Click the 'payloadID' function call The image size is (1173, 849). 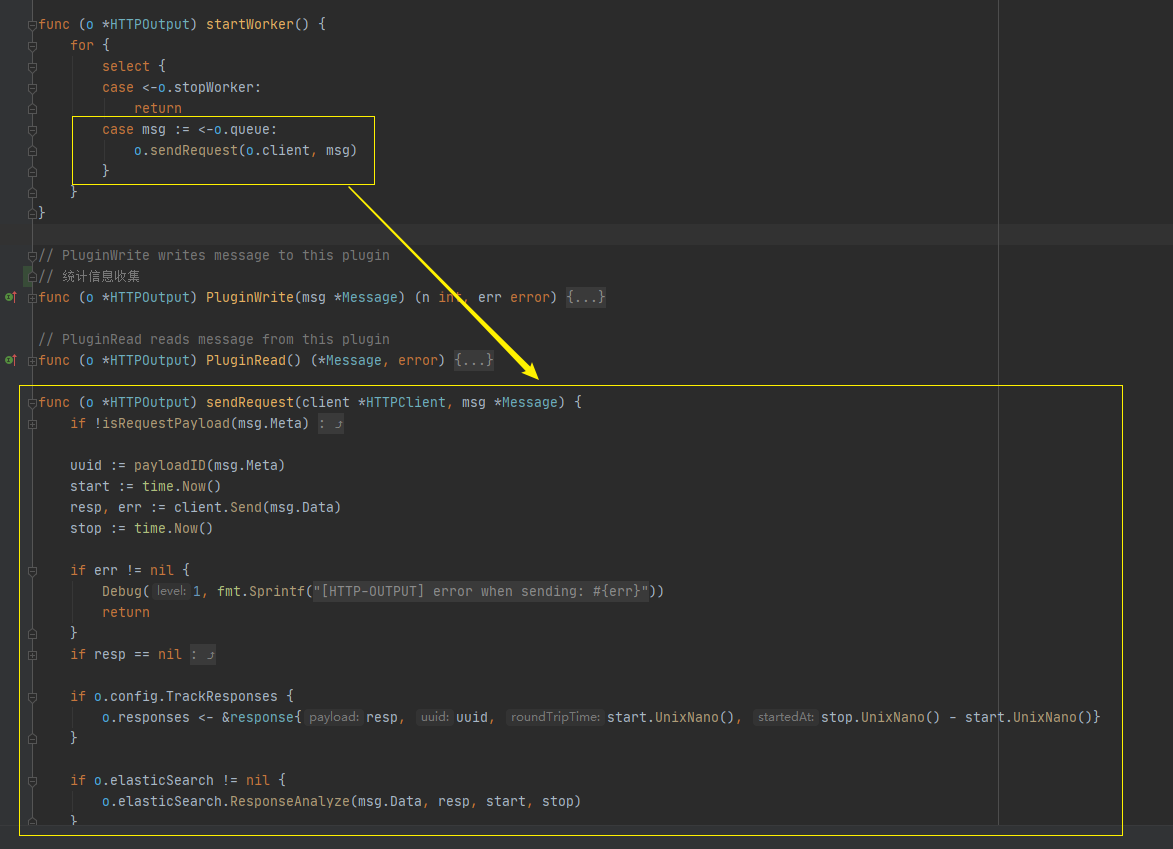(x=170, y=465)
